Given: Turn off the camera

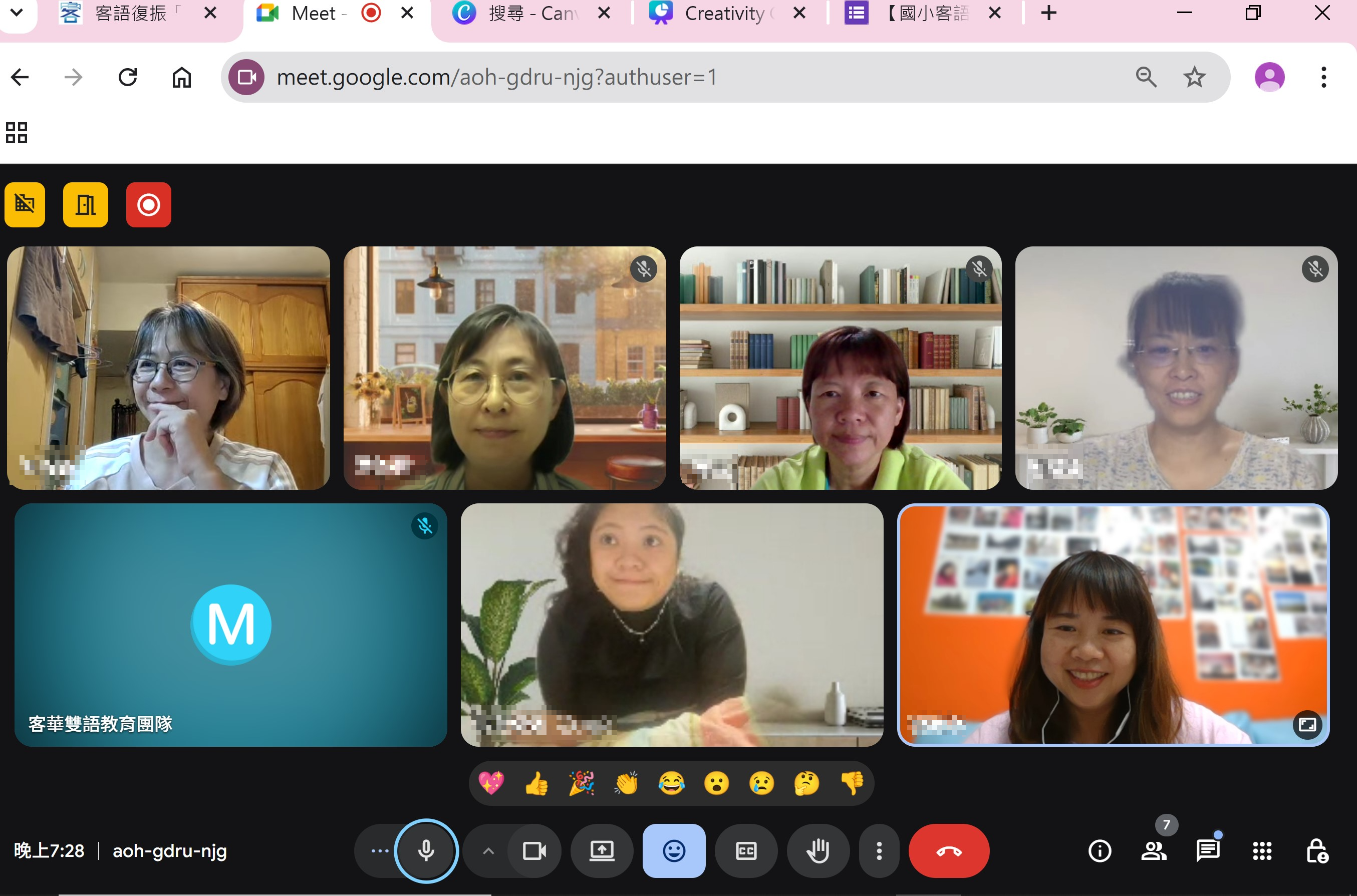Looking at the screenshot, I should click(x=534, y=851).
